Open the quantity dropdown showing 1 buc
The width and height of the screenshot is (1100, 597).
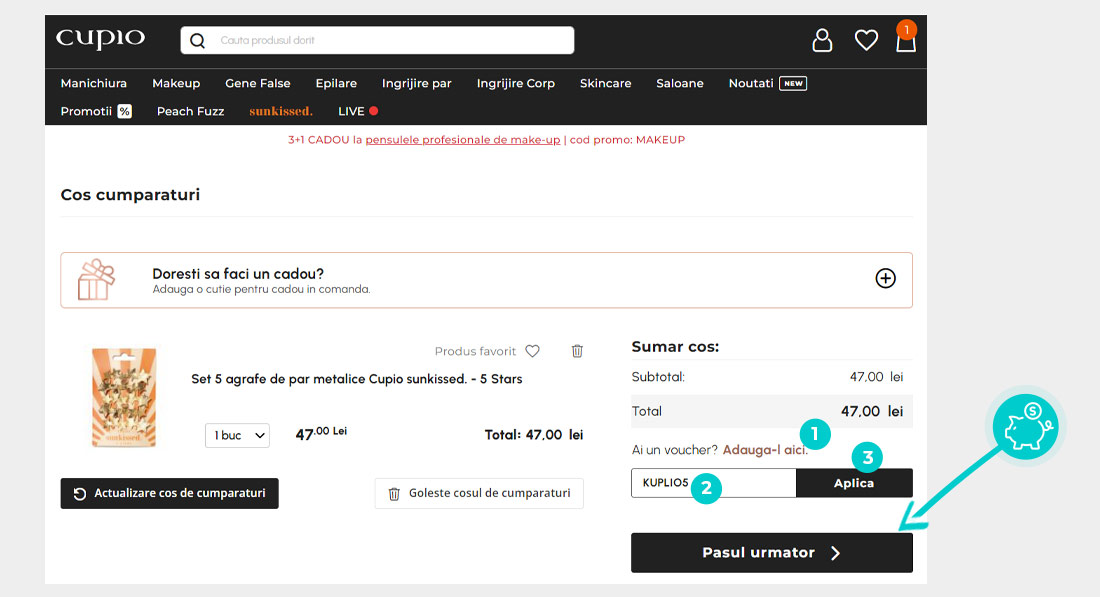pos(237,436)
